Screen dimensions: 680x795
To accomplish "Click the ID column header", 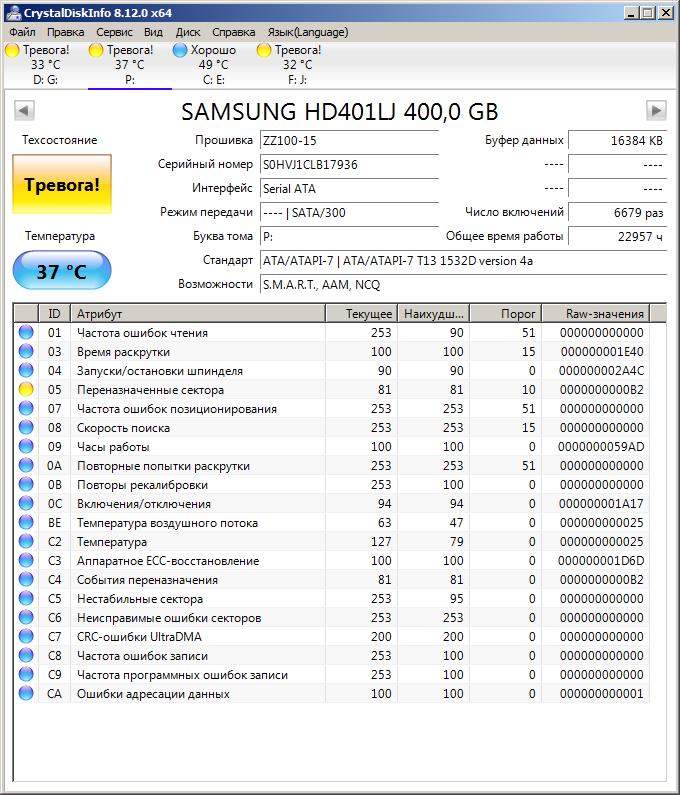I will pyautogui.click(x=54, y=313).
